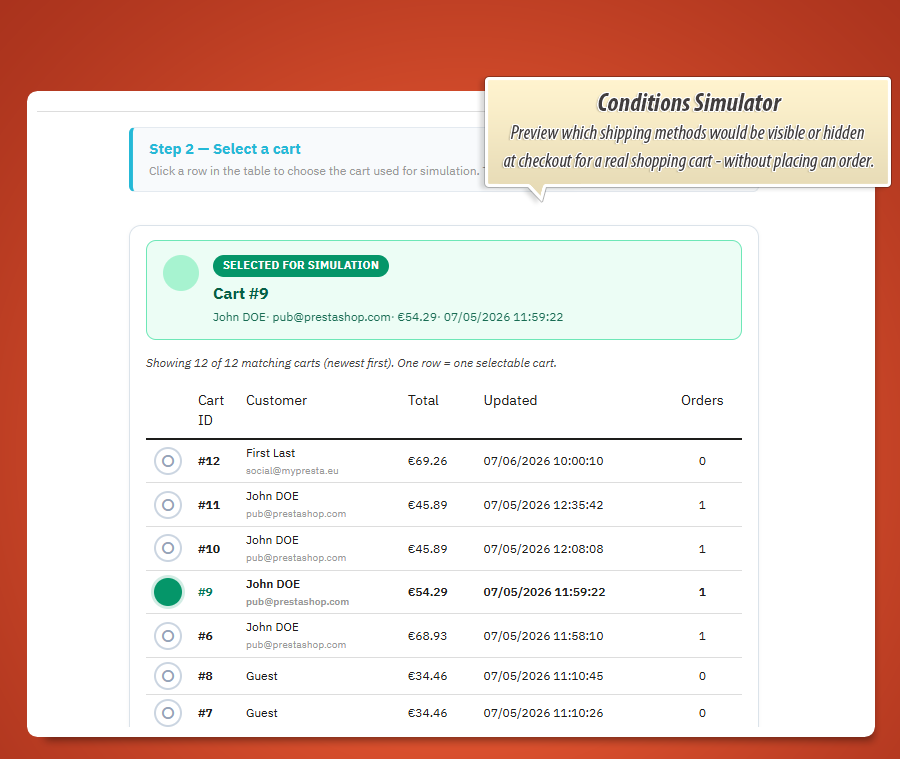The width and height of the screenshot is (900, 759).
Task: Click the €68.93 total in cart #6 row
Action: (x=427, y=636)
